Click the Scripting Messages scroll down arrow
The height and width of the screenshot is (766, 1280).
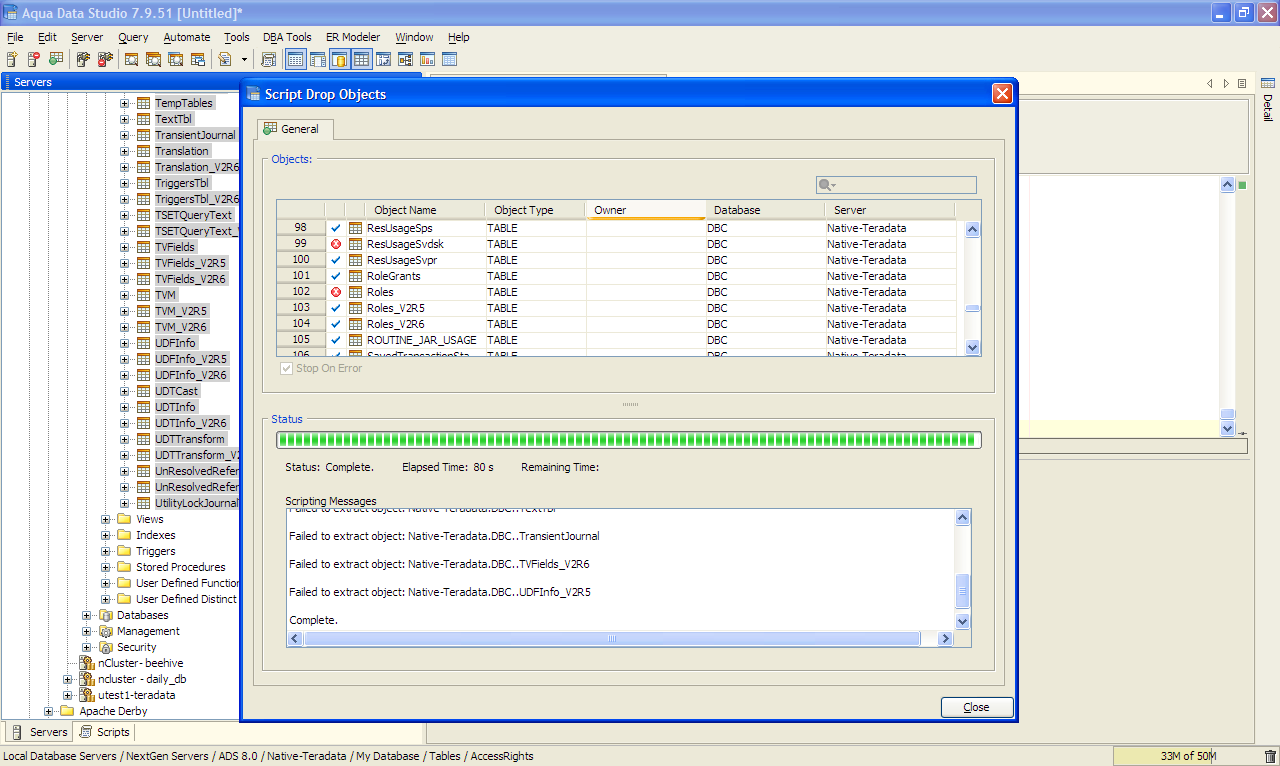point(962,621)
